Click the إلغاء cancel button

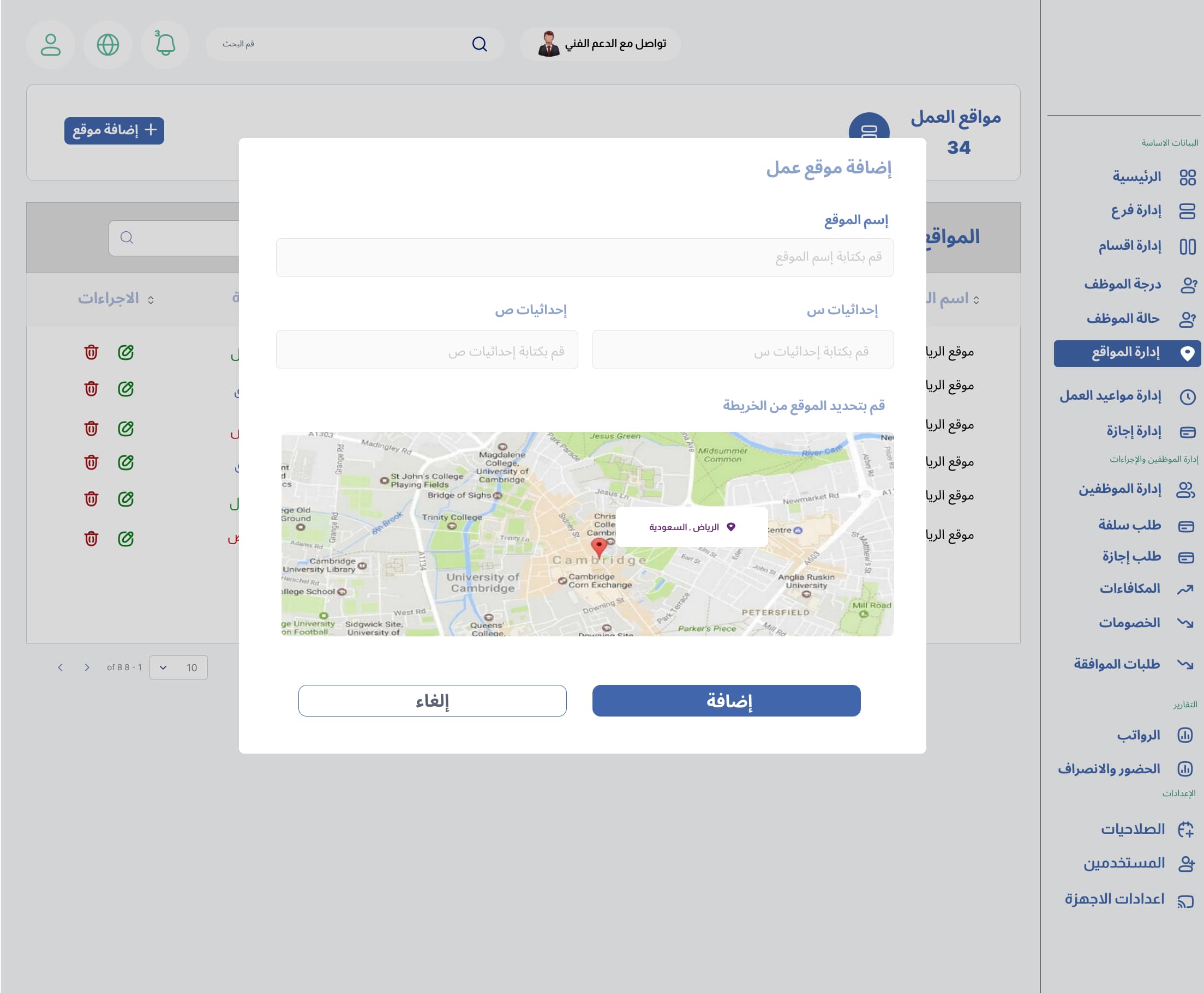pyautogui.click(x=433, y=700)
